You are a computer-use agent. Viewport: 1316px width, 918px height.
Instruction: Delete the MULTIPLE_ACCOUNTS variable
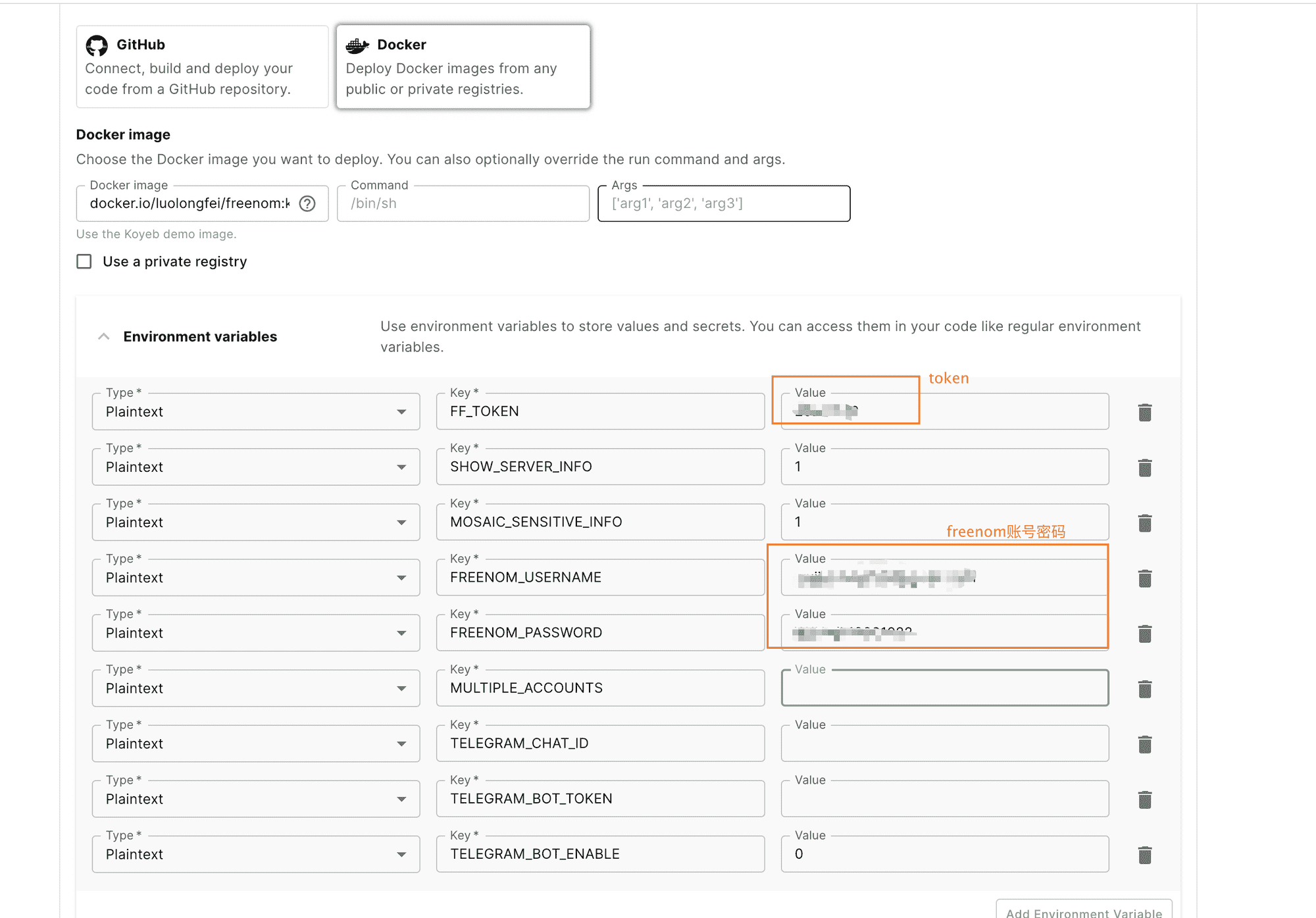(x=1145, y=688)
